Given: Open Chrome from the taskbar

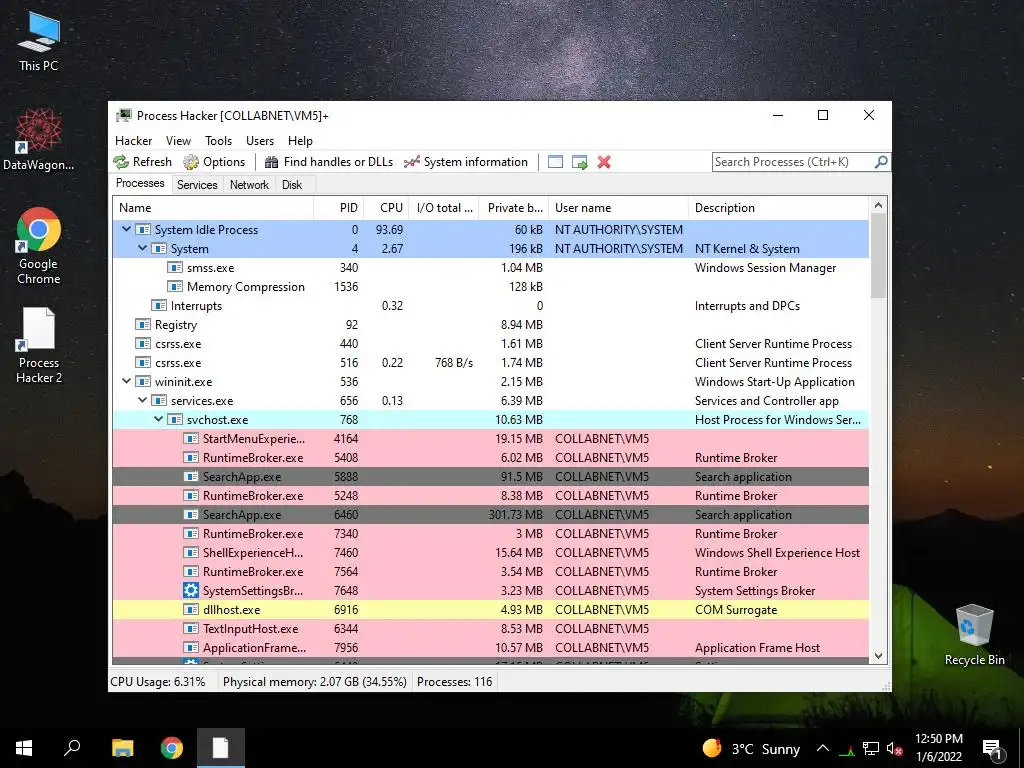Looking at the screenshot, I should pos(172,748).
